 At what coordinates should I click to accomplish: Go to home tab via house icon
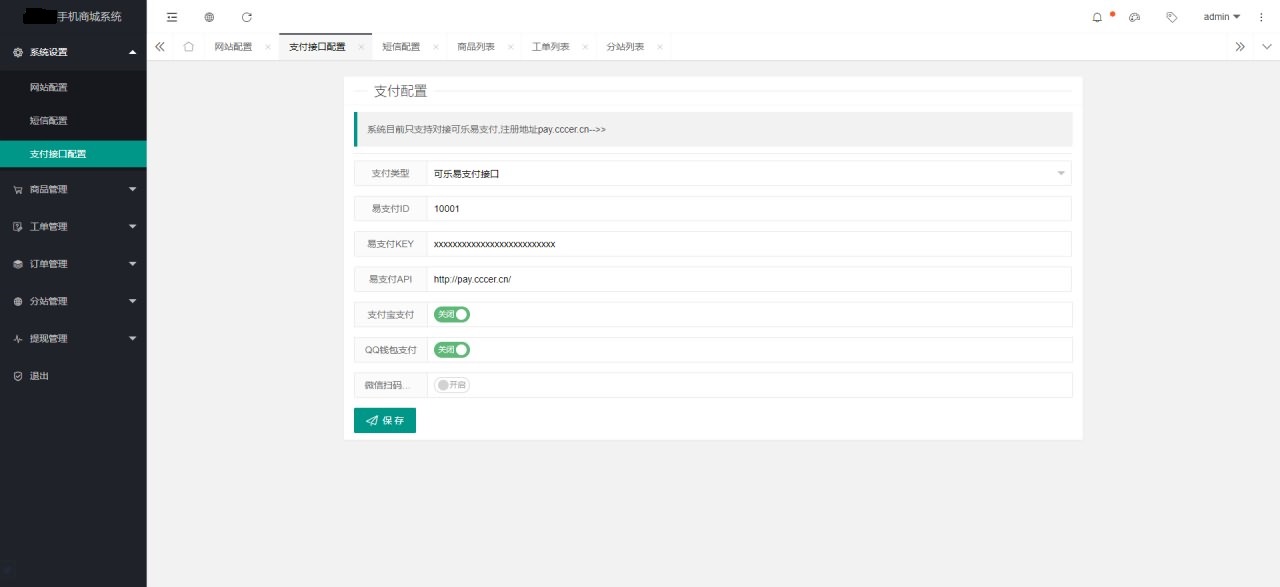[189, 47]
